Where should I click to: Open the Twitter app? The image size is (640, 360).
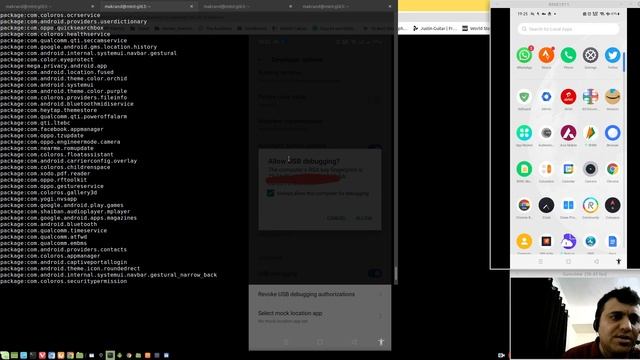pos(612,55)
